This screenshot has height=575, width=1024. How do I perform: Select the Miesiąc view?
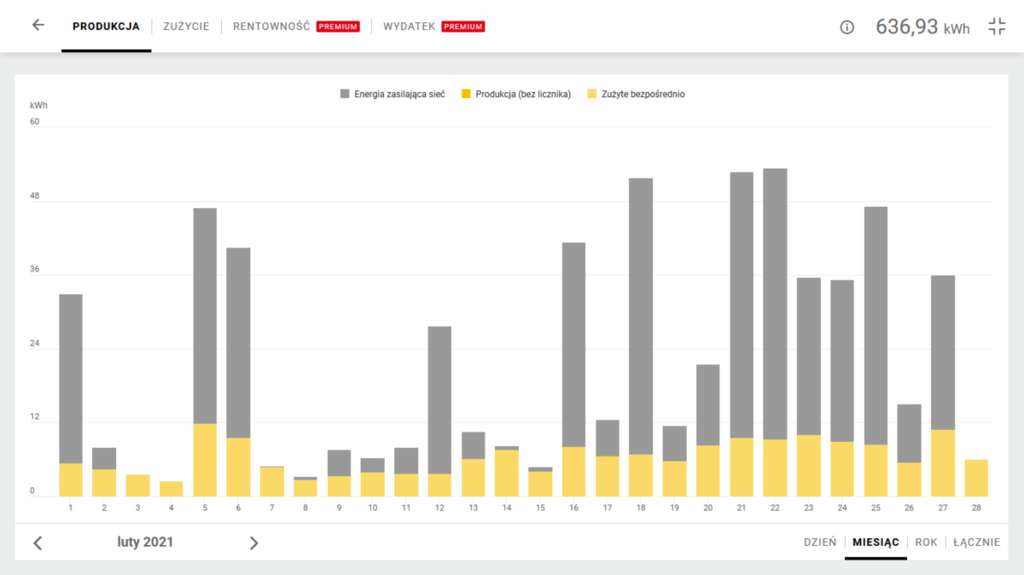[x=875, y=542]
